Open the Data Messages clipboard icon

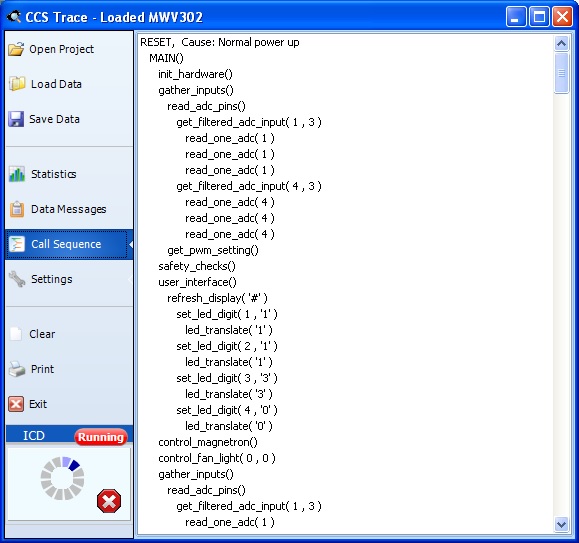tap(17, 209)
